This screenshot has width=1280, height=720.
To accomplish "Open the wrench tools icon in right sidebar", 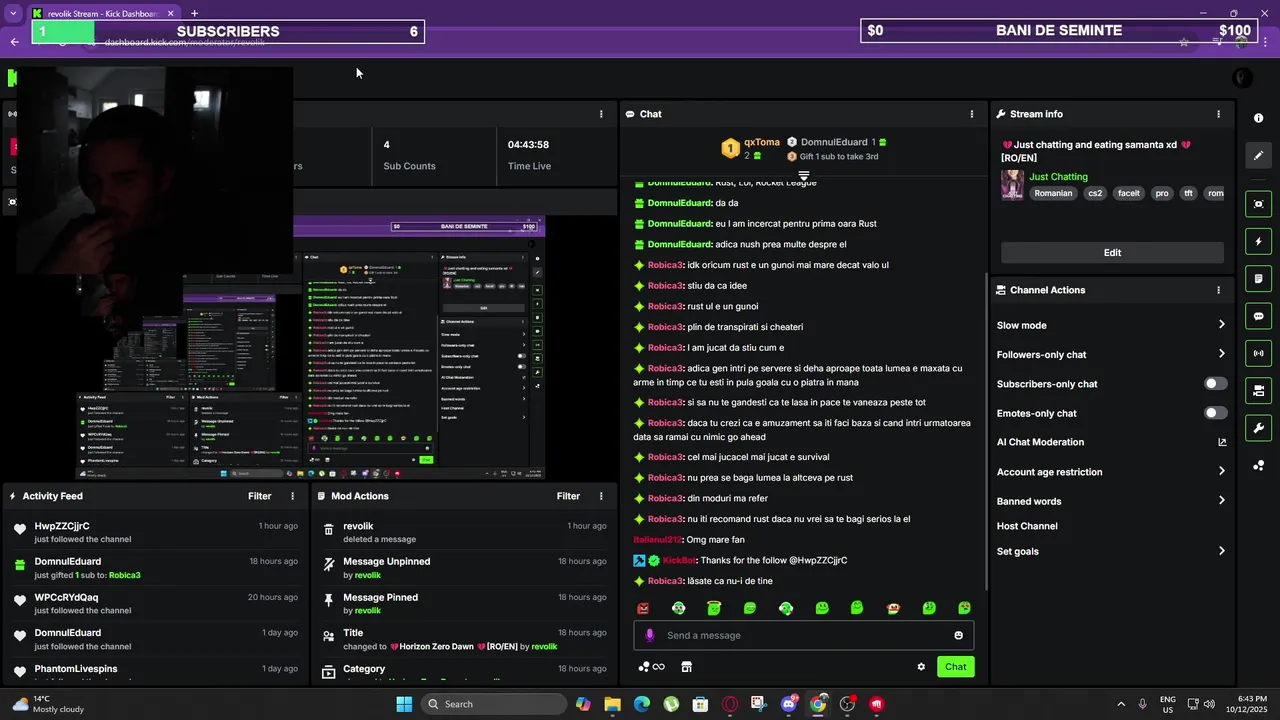I will point(1258,428).
